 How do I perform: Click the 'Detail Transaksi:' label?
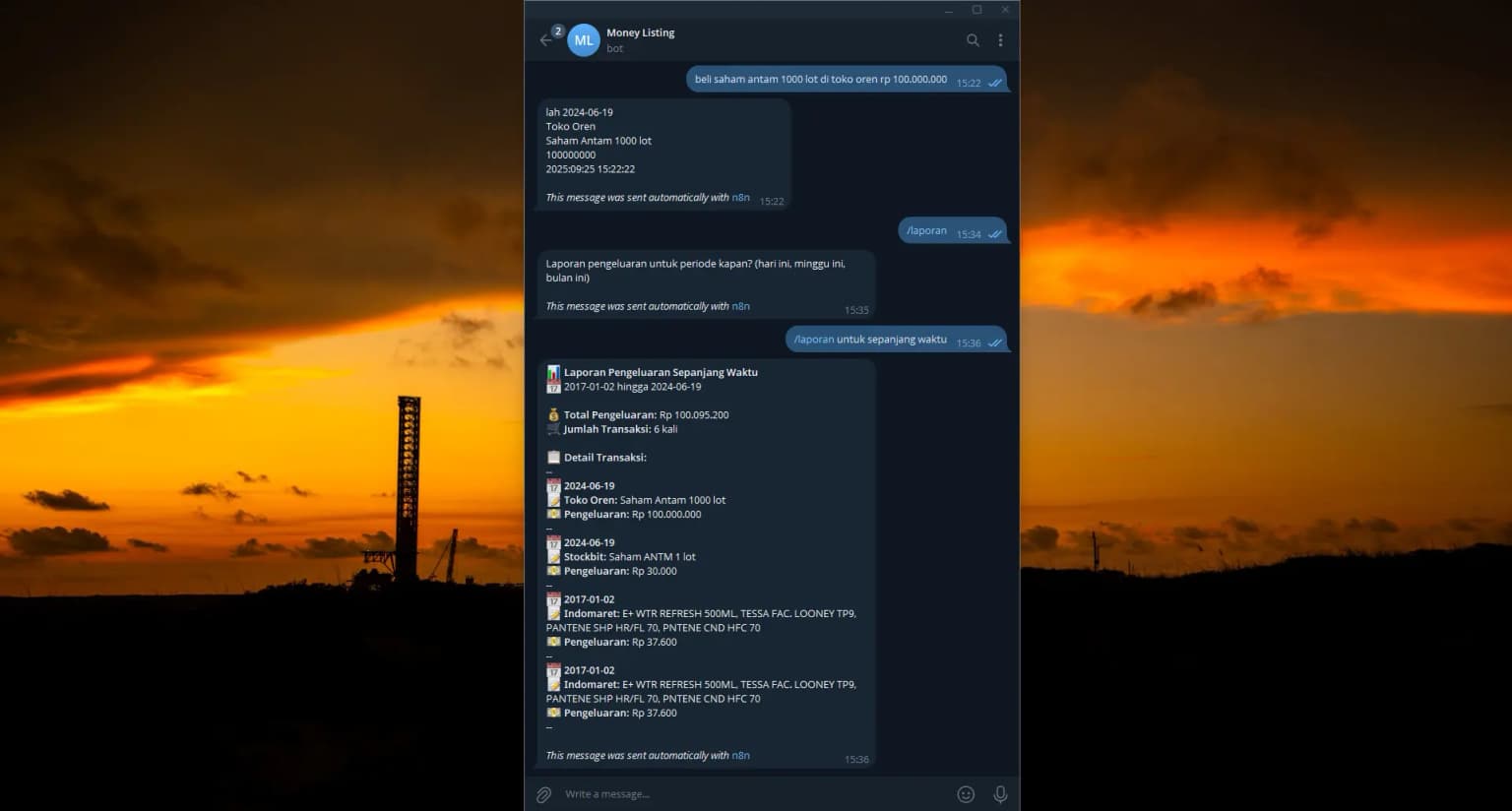pyautogui.click(x=605, y=458)
